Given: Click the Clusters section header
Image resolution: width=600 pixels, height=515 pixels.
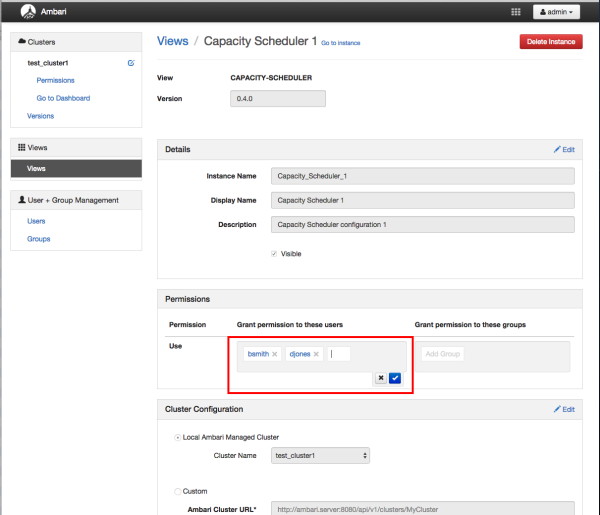Looking at the screenshot, I should click(x=76, y=42).
